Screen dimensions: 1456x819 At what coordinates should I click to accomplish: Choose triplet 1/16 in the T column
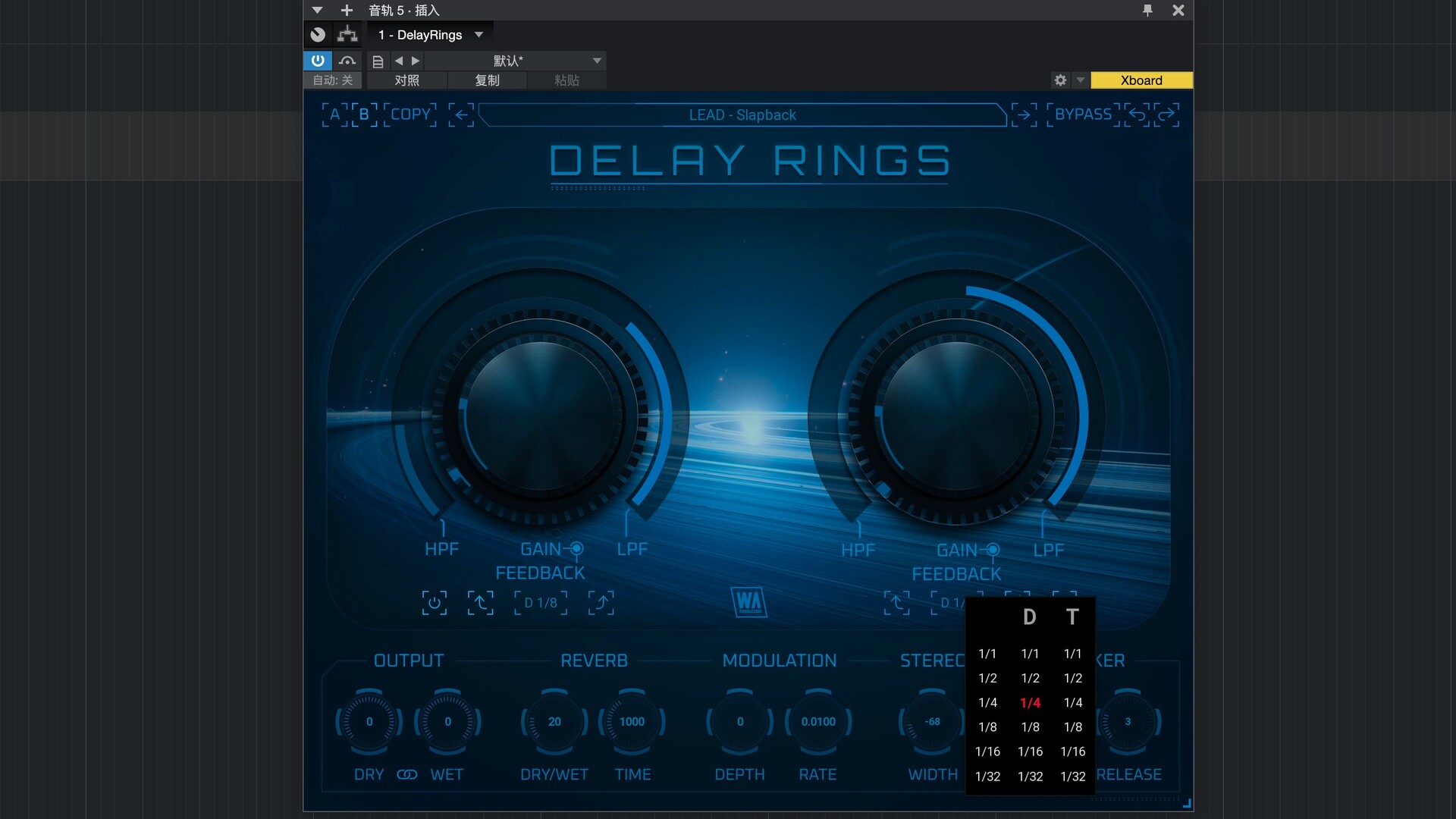(x=1072, y=752)
